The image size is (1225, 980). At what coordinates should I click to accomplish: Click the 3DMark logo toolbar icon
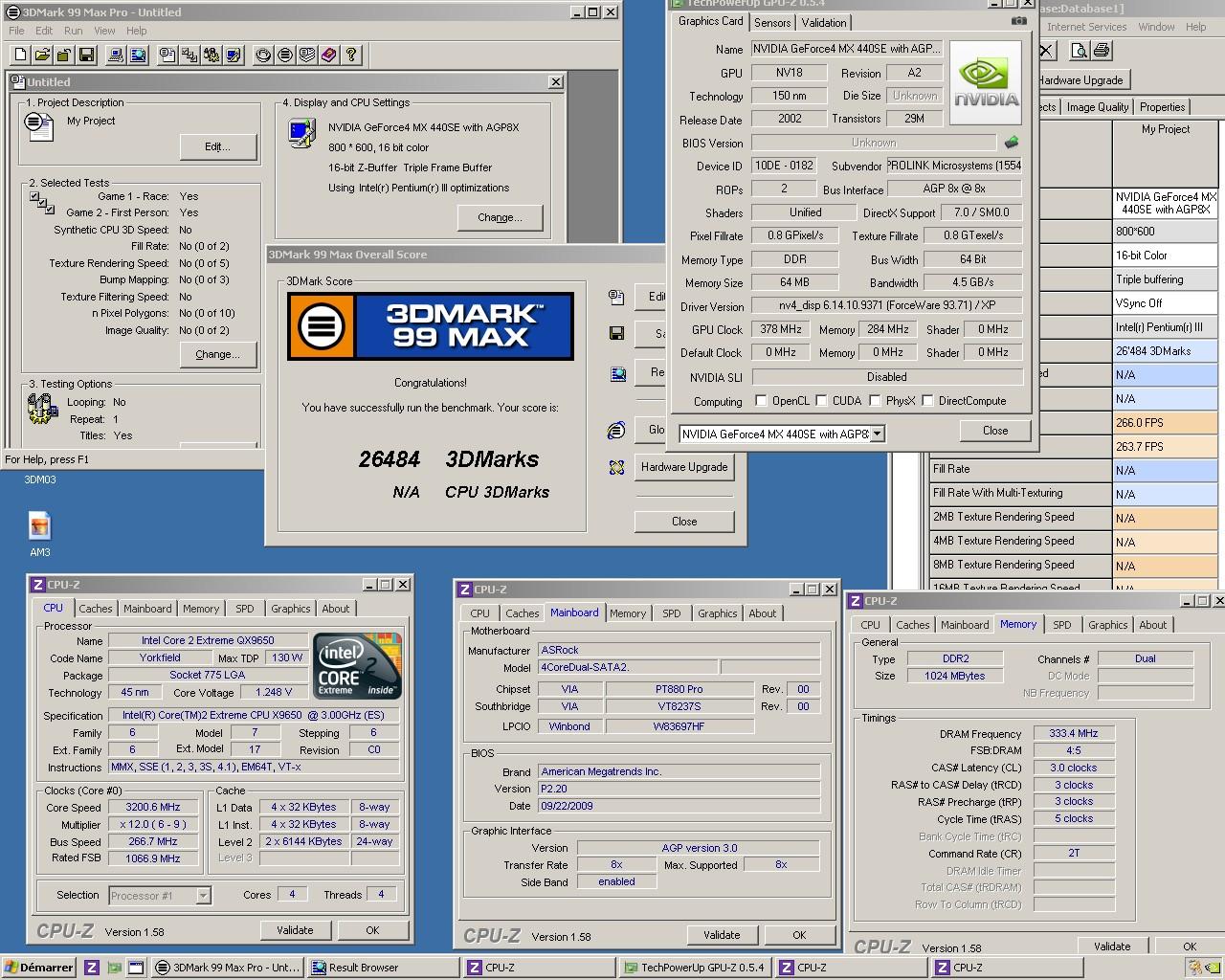(x=285, y=56)
